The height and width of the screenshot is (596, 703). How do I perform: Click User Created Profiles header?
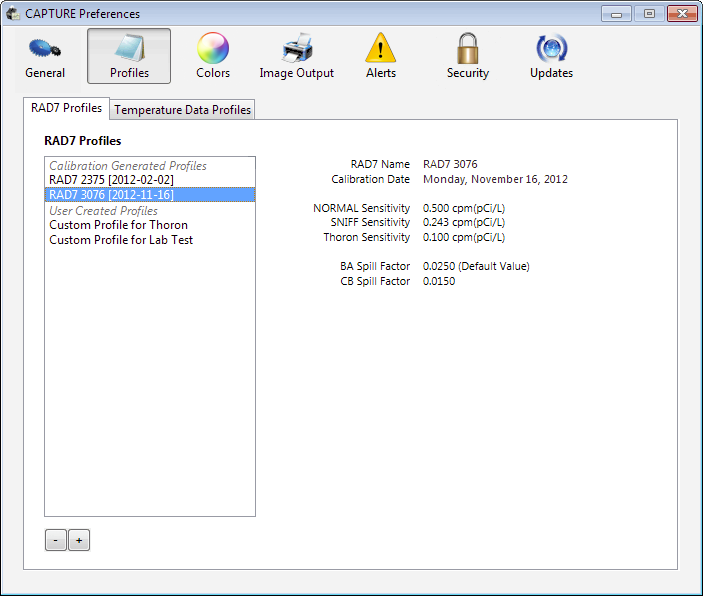pyautogui.click(x=104, y=211)
